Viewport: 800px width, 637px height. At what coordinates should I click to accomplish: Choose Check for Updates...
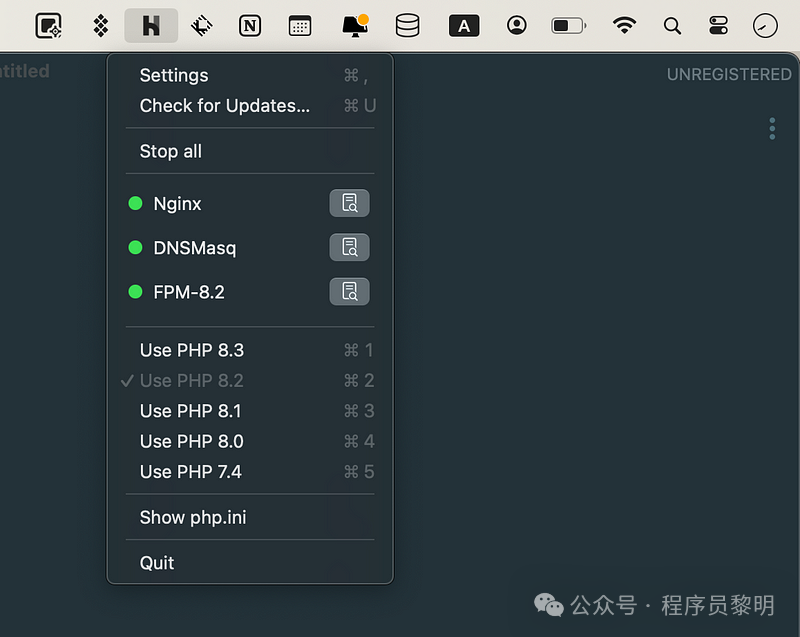tap(250, 106)
